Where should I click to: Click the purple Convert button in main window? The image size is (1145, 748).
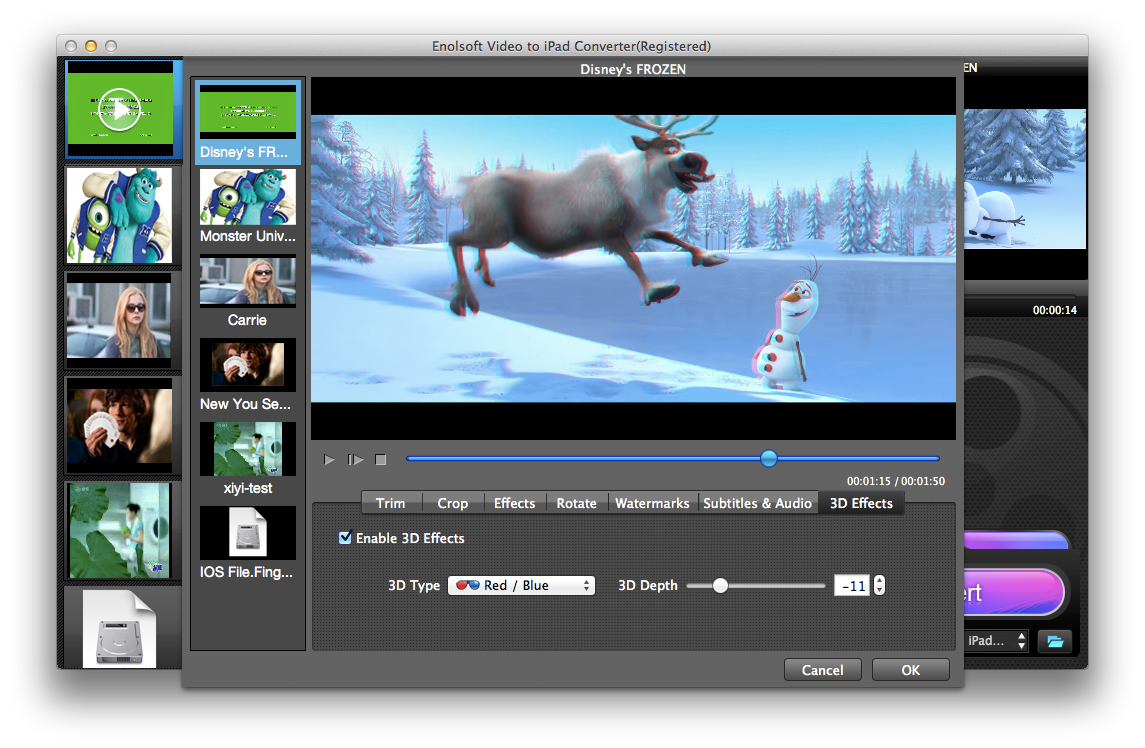(1014, 592)
